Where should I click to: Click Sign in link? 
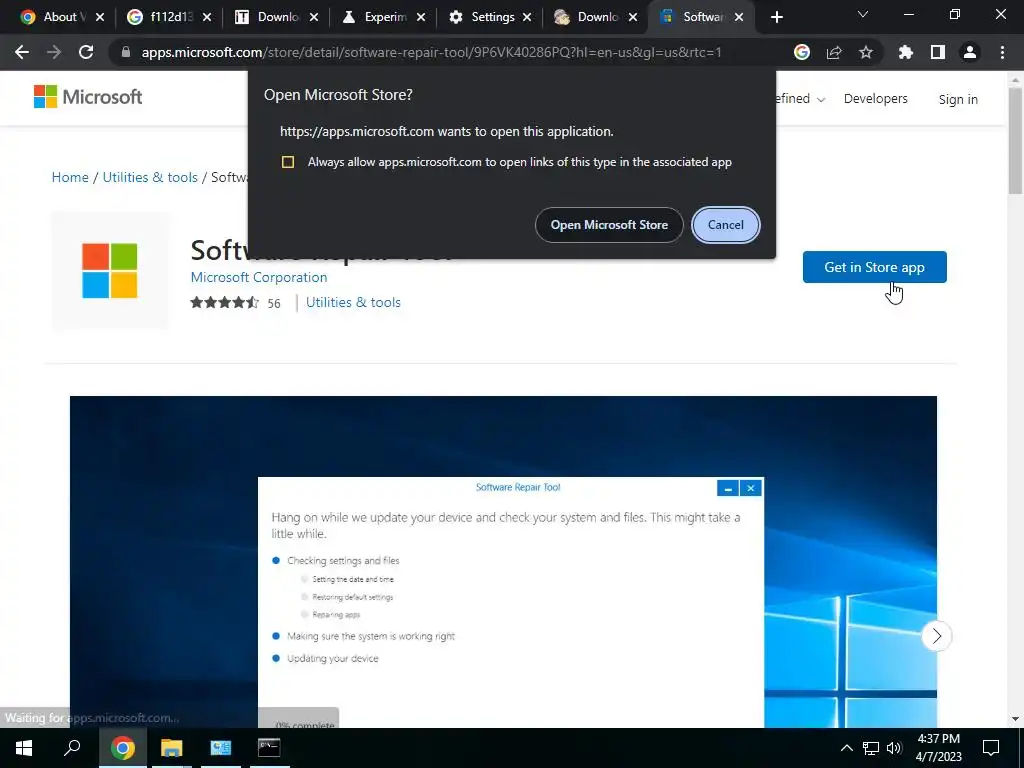coord(957,99)
